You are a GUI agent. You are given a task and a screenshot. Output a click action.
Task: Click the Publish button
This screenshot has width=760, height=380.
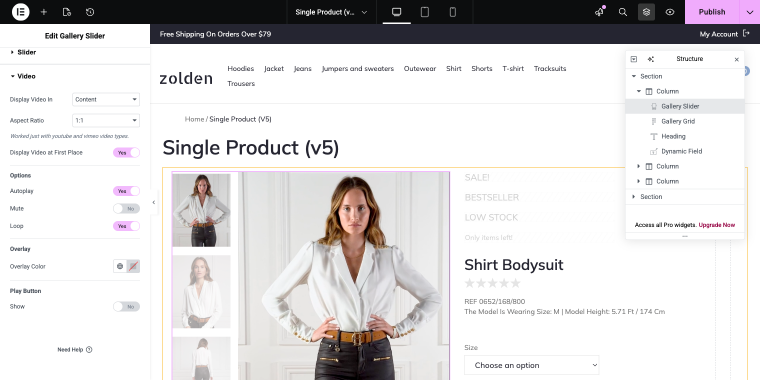(712, 12)
